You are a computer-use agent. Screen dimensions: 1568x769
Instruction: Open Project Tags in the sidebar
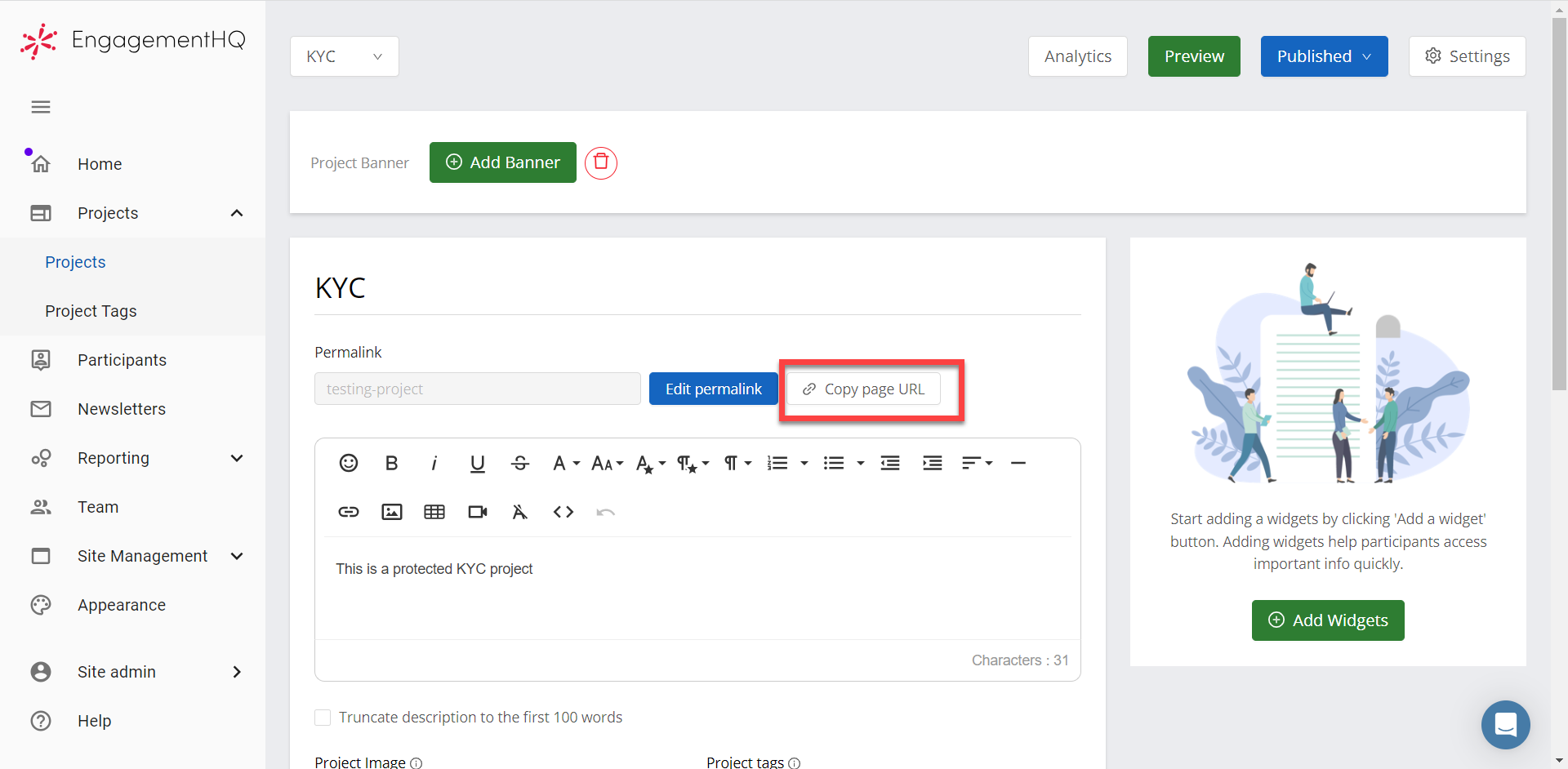click(x=91, y=311)
